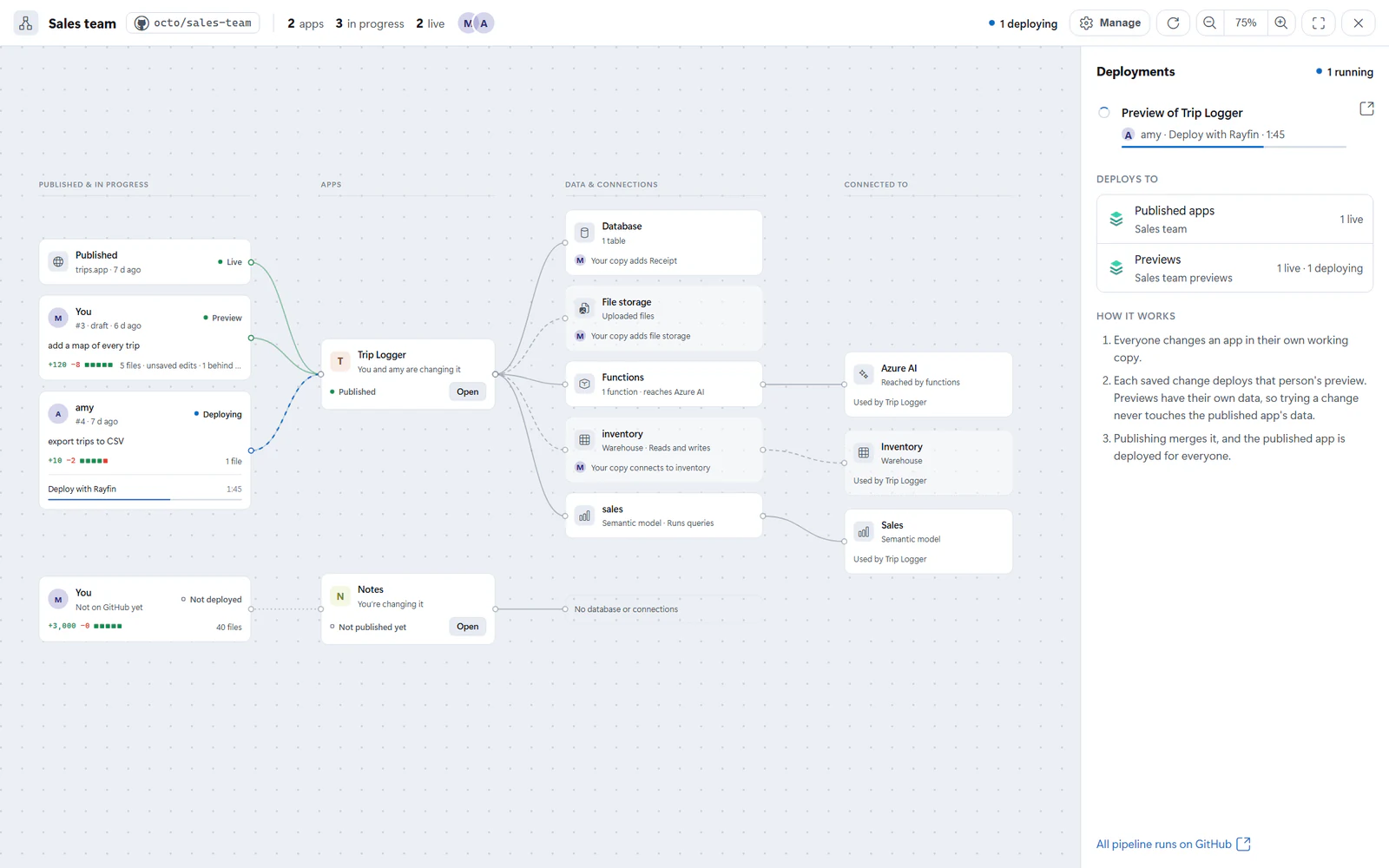This screenshot has width=1389, height=868.
Task: Click the Database cylinder icon
Action: [x=584, y=233]
